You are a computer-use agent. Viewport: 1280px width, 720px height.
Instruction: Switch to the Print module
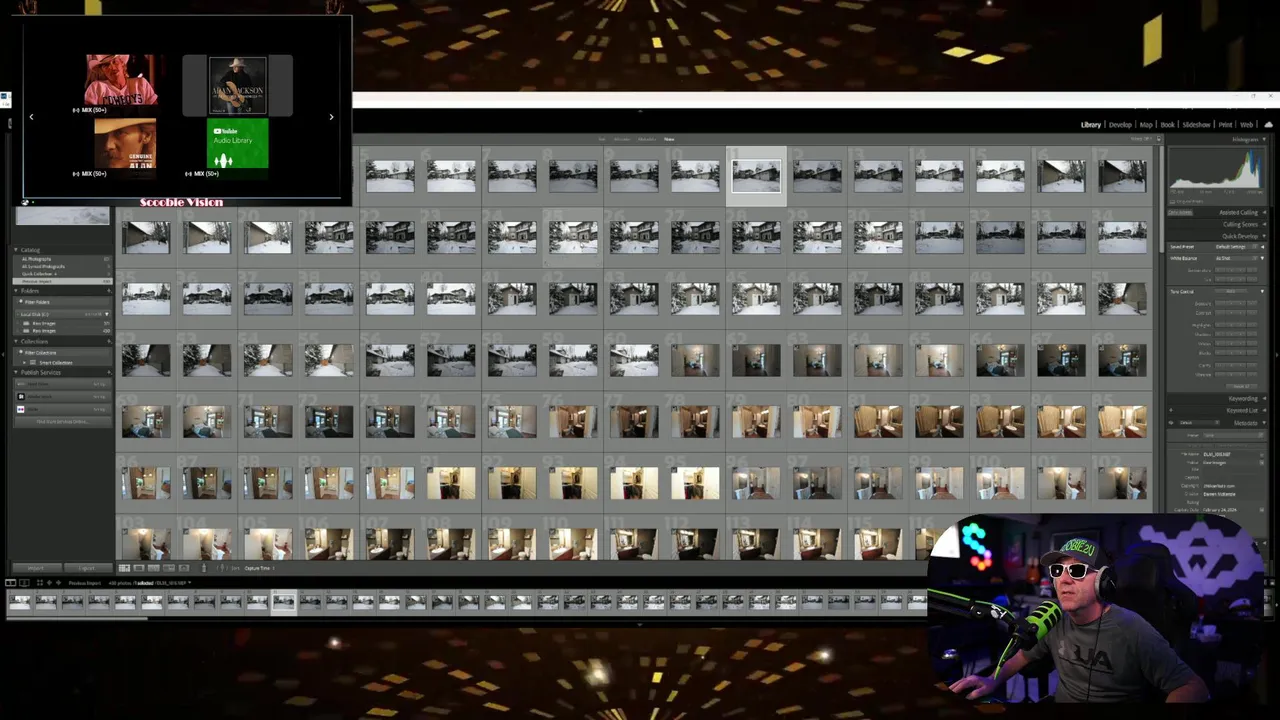tap(1225, 125)
